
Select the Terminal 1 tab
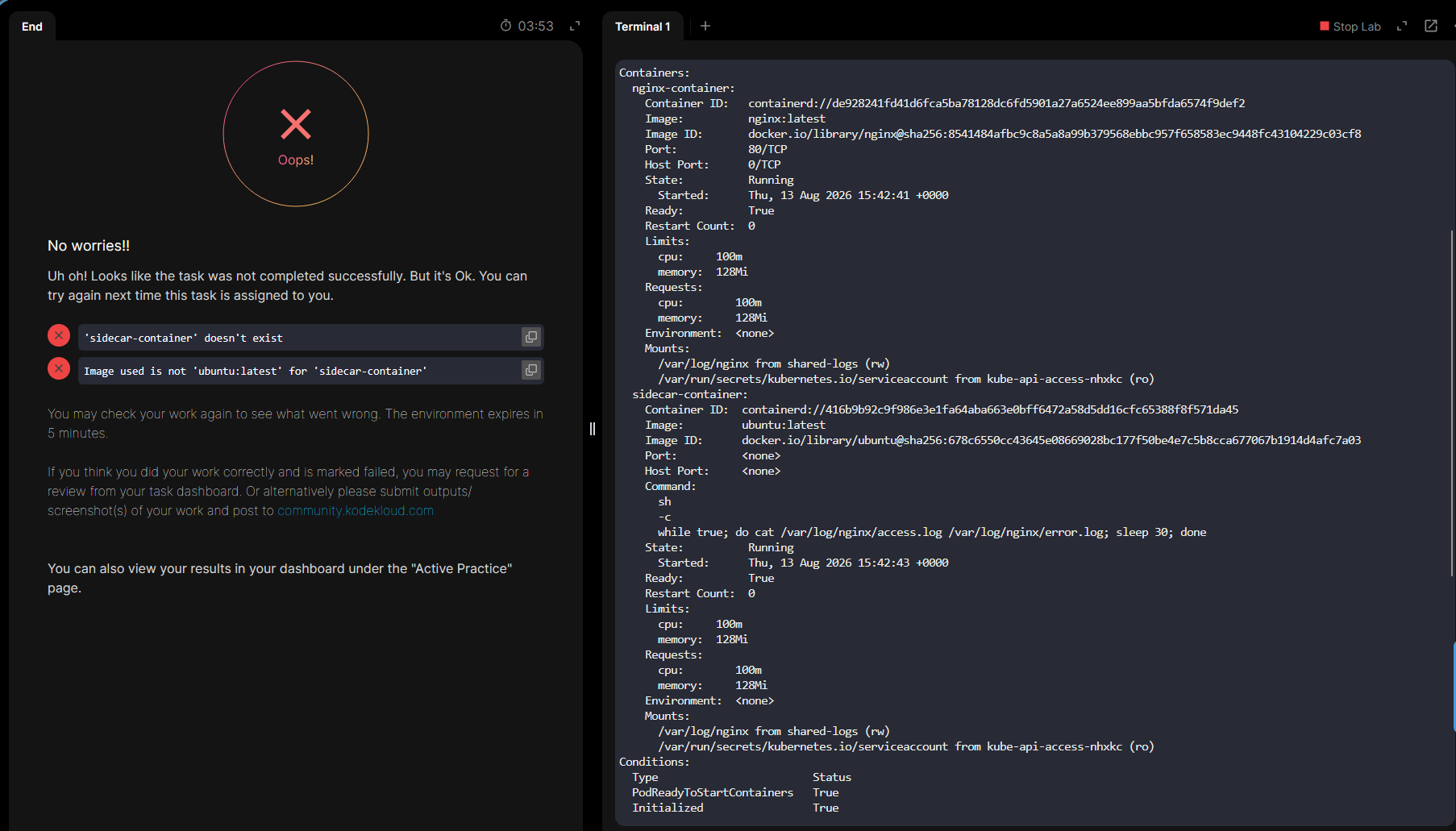(643, 27)
